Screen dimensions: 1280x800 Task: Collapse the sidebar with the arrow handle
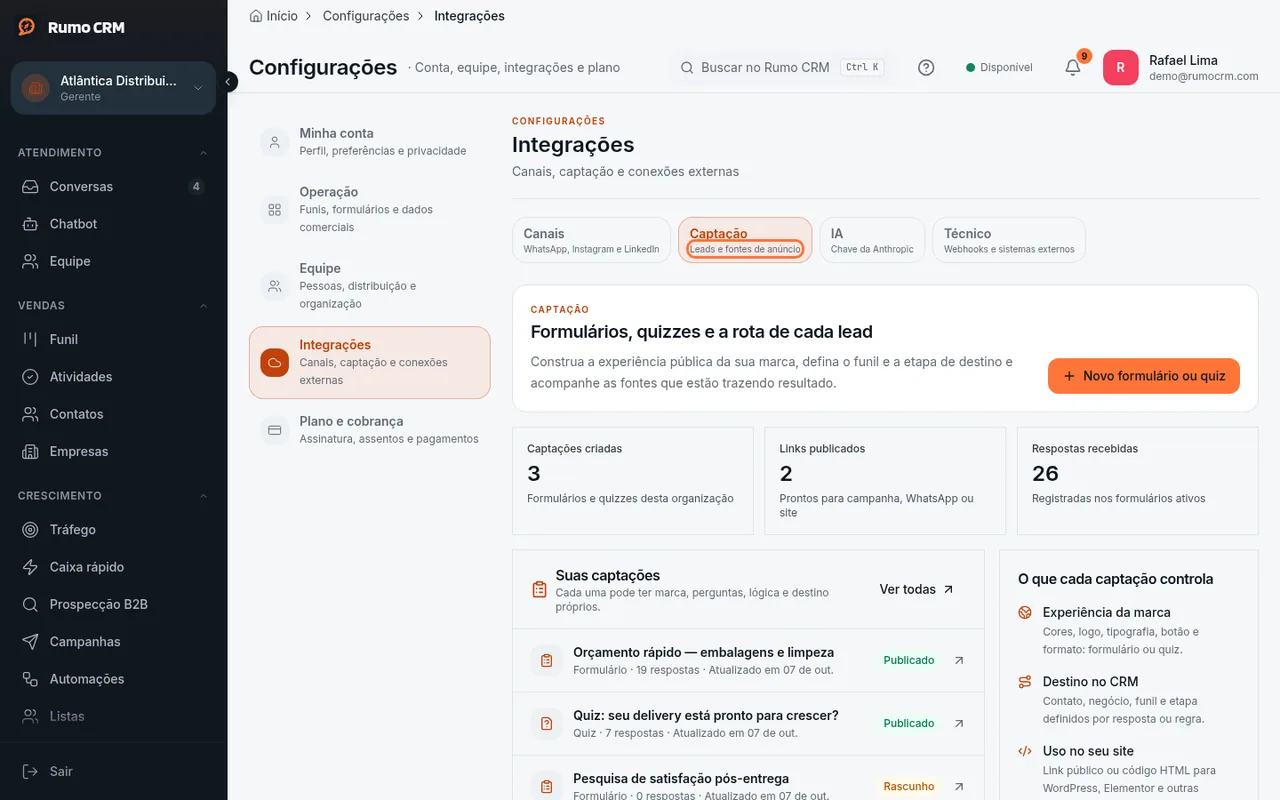[229, 82]
